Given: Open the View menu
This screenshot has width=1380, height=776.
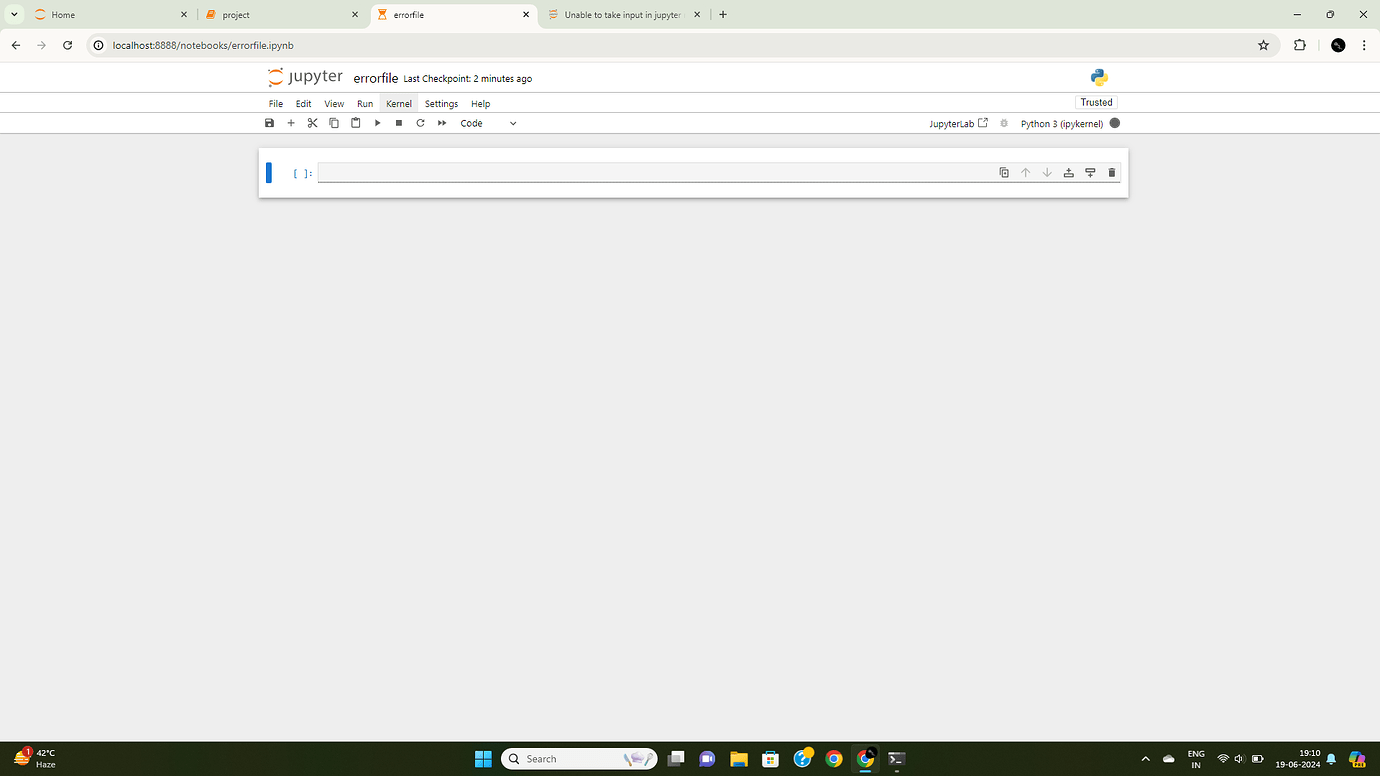Looking at the screenshot, I should [x=334, y=104].
